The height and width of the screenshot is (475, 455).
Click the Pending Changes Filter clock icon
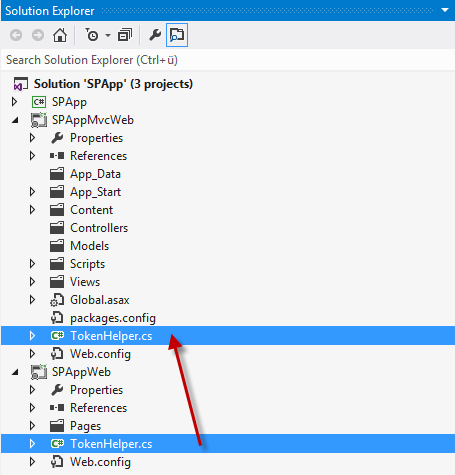coord(91,35)
